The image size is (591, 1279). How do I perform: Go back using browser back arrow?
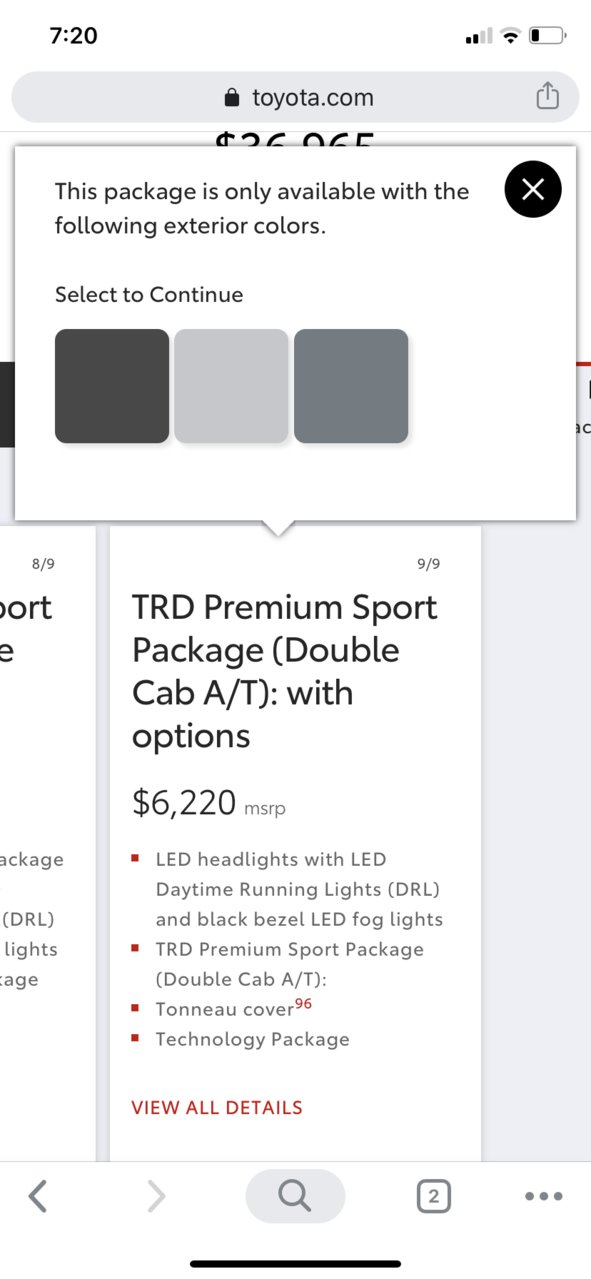38,1195
